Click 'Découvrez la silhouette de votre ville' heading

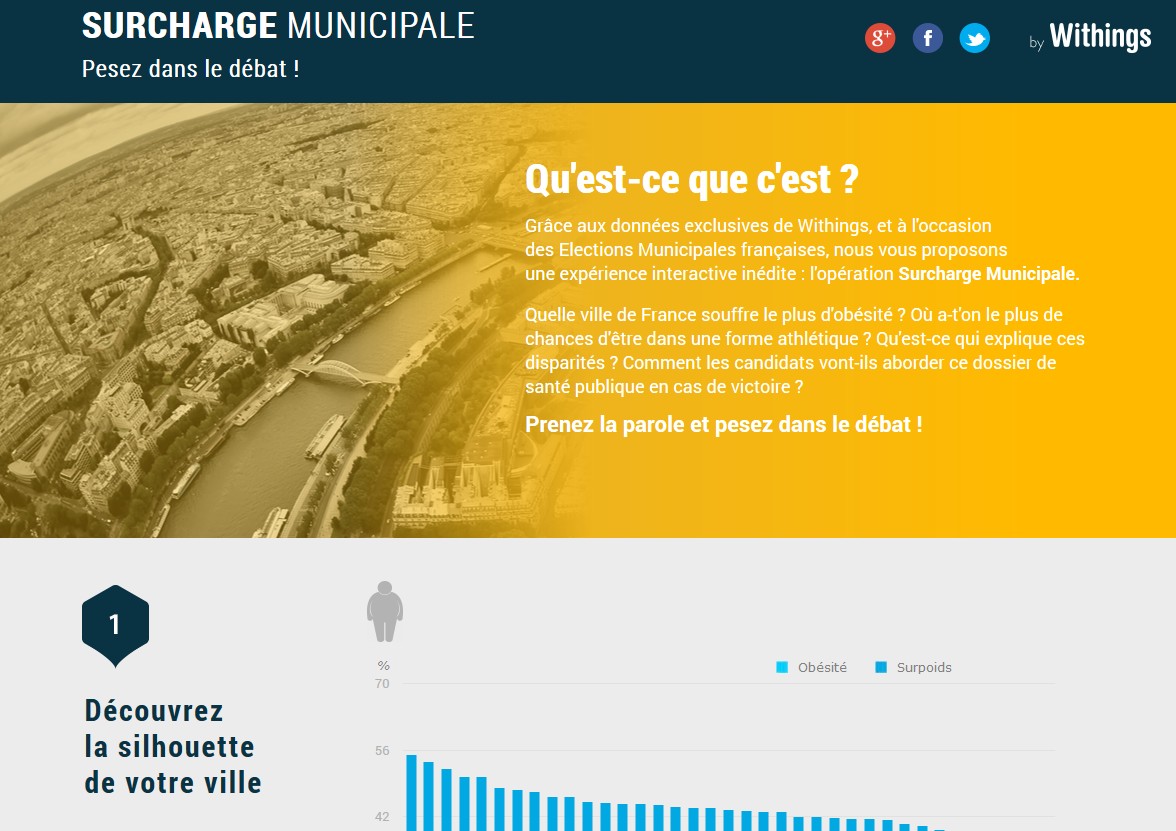tap(173, 746)
